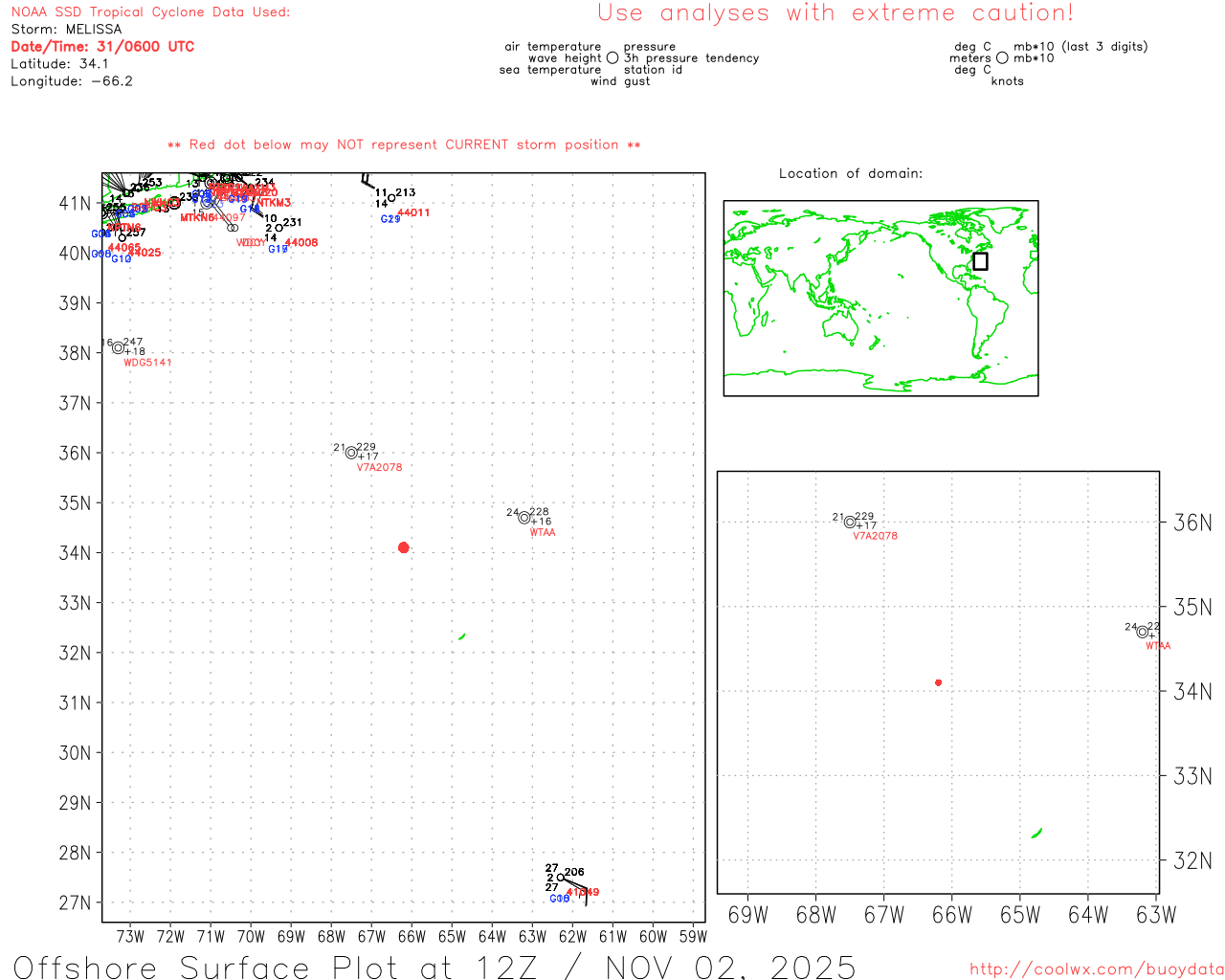Click '3h pressure tendency' legend label
The image size is (1225, 980).
click(691, 58)
